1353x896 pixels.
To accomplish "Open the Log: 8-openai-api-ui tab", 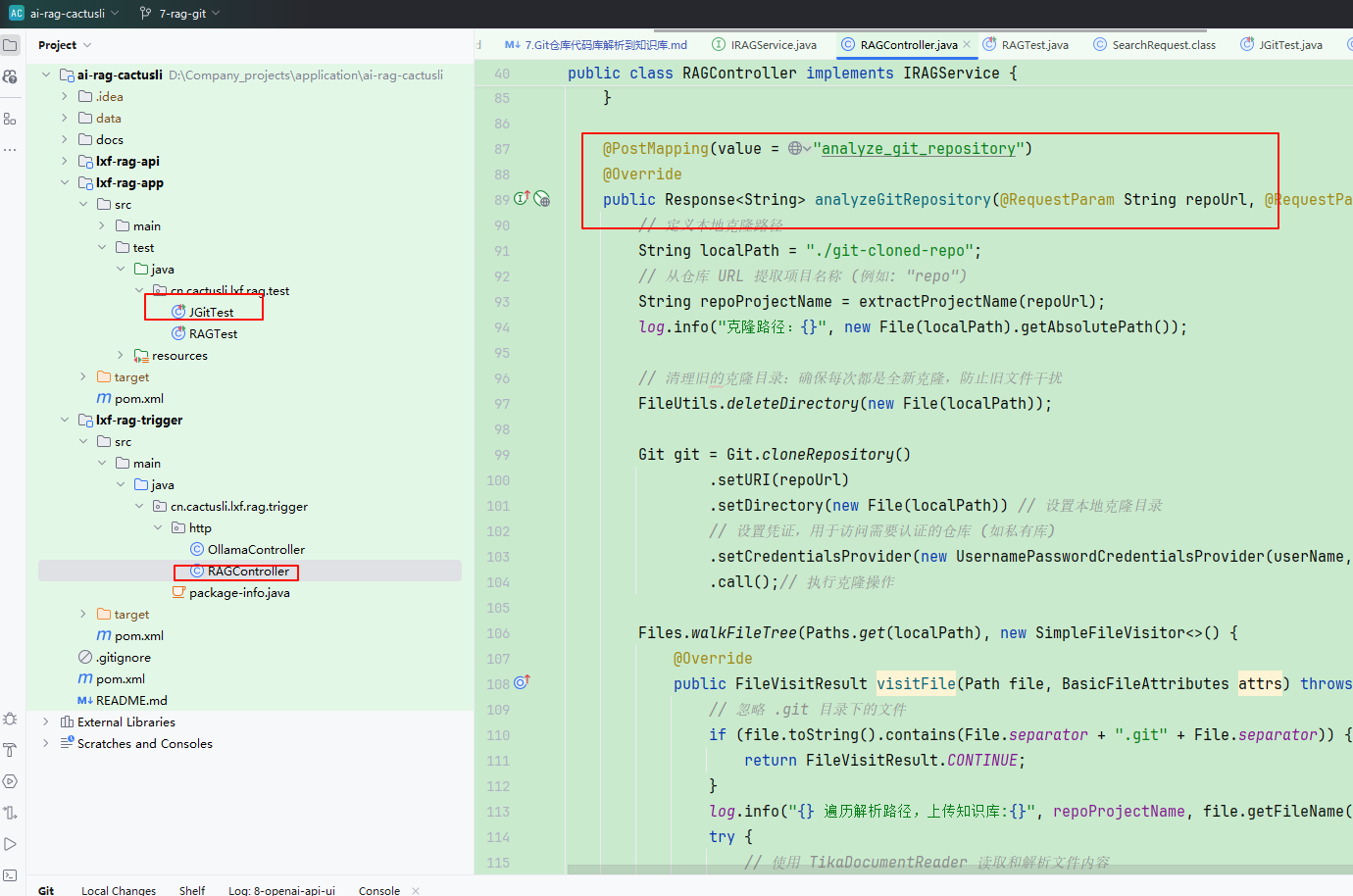I will pos(281,890).
